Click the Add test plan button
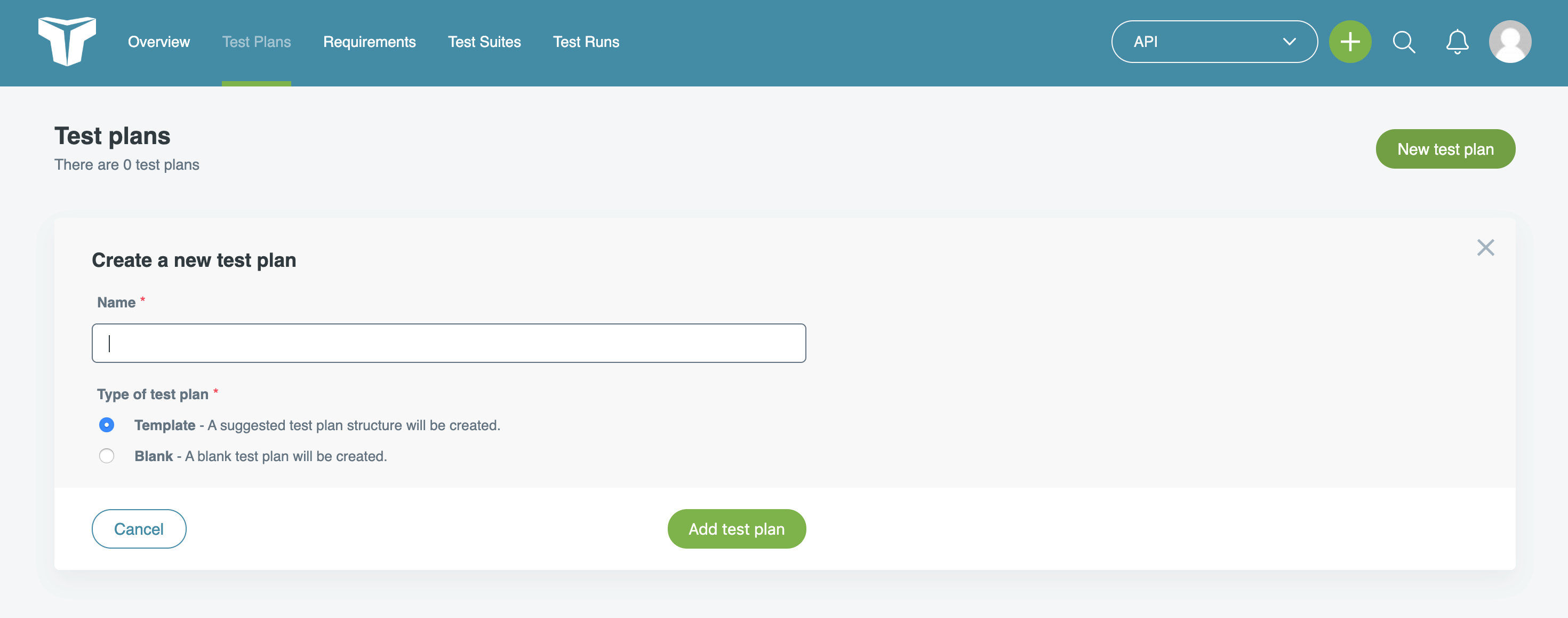This screenshot has height=618, width=1568. coord(737,528)
